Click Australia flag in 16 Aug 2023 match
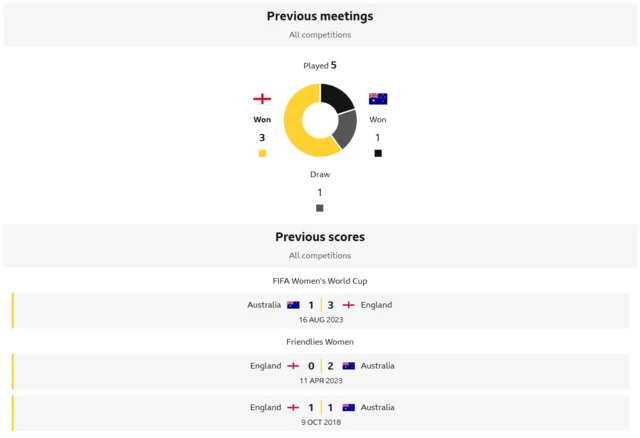 293,305
